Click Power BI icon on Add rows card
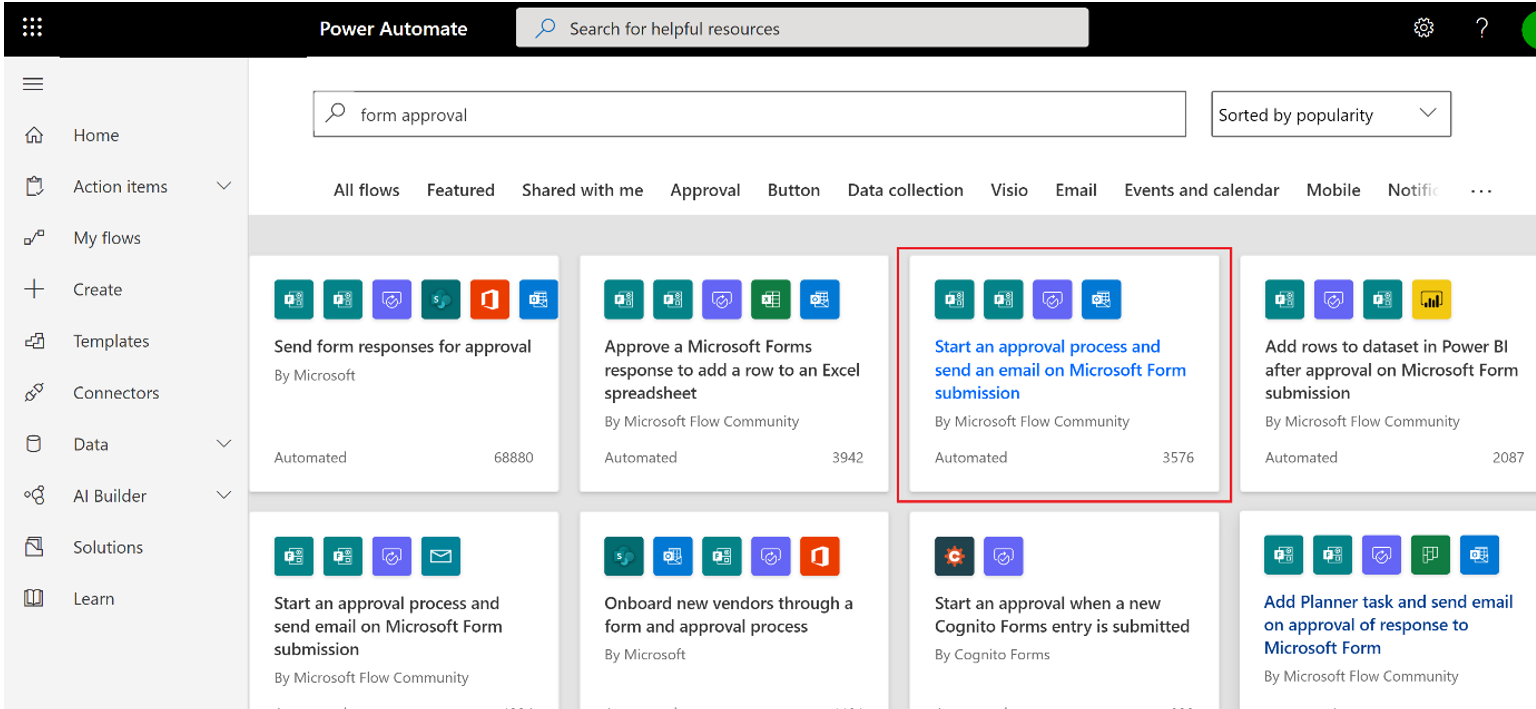 (1431, 298)
